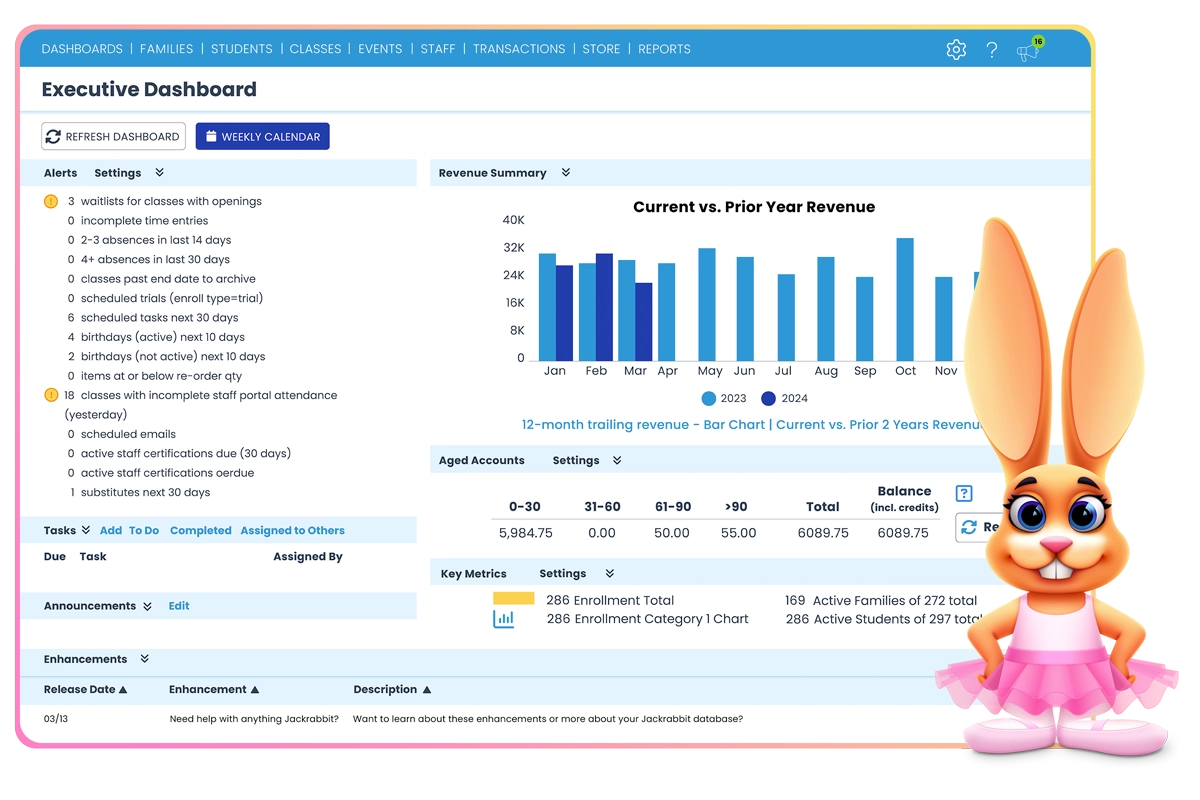Image resolution: width=1200 pixels, height=800 pixels.
Task: Open the announcements megaphone with 16 notifications
Action: click(x=1029, y=50)
